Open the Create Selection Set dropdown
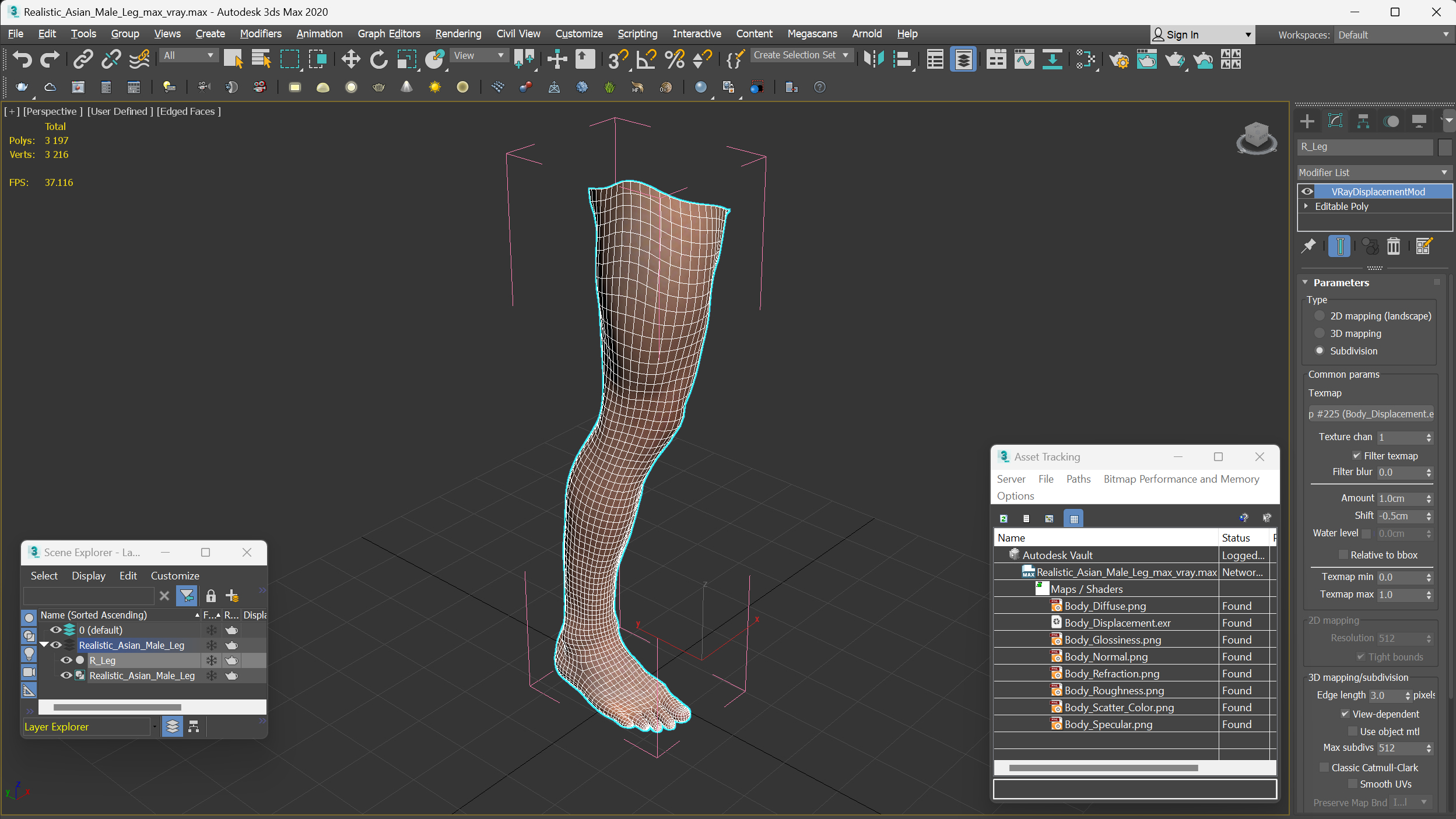Image resolution: width=1456 pixels, height=819 pixels. pyautogui.click(x=802, y=55)
